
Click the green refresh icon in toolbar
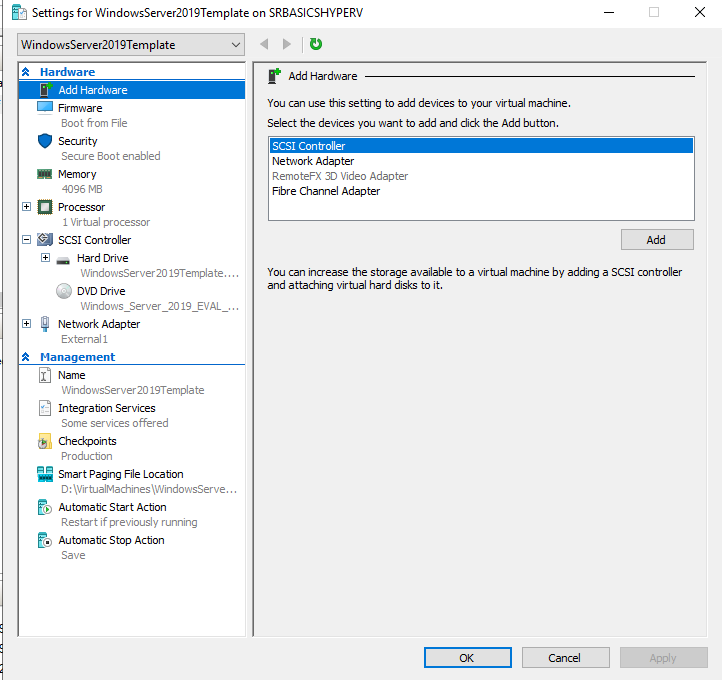[316, 44]
